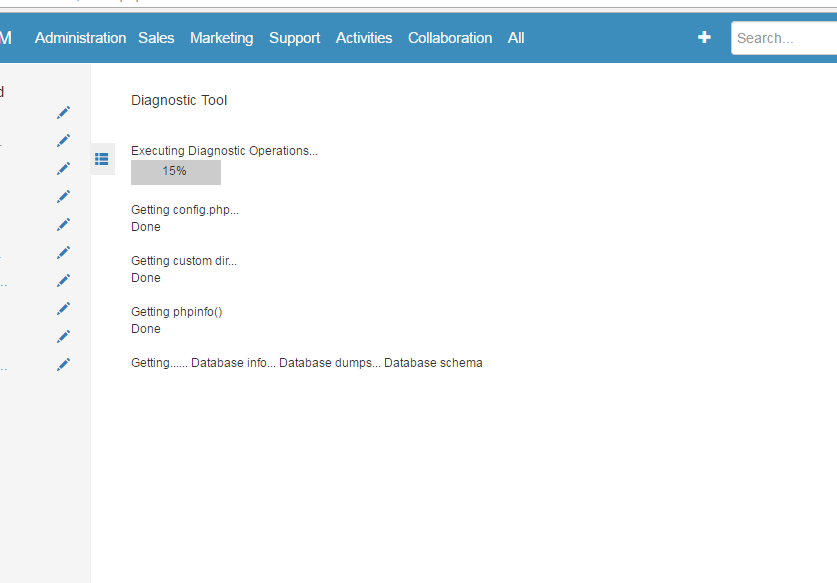Open the Sales menu
The width and height of the screenshot is (837, 583).
click(156, 38)
